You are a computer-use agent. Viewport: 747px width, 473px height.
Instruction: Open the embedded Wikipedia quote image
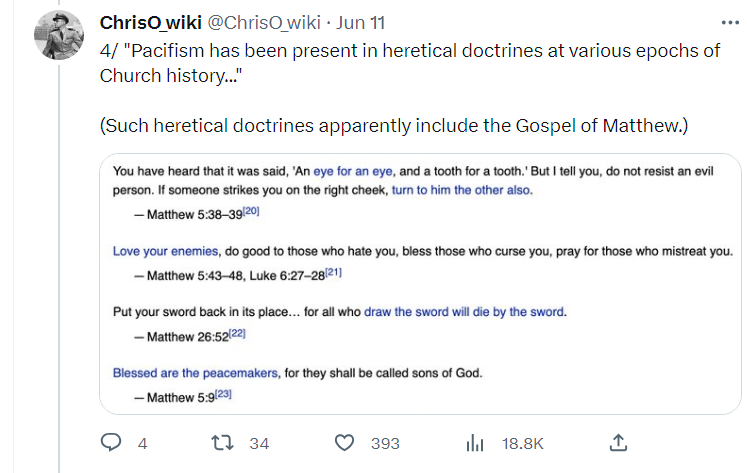(x=420, y=284)
